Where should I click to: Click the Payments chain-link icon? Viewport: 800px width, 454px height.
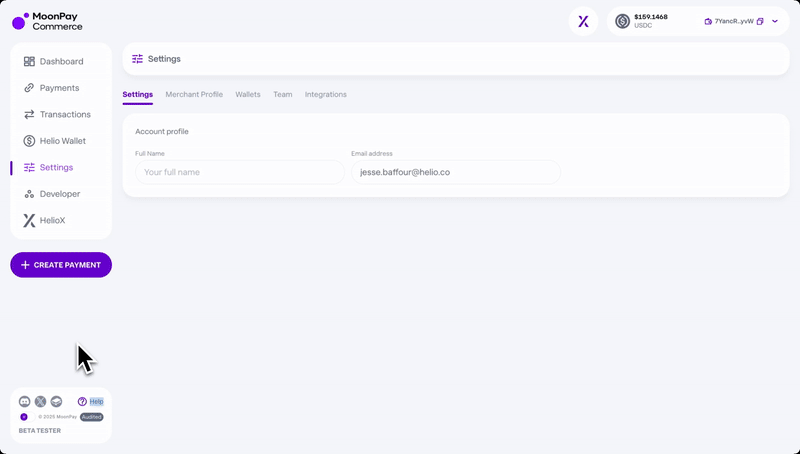(29, 88)
